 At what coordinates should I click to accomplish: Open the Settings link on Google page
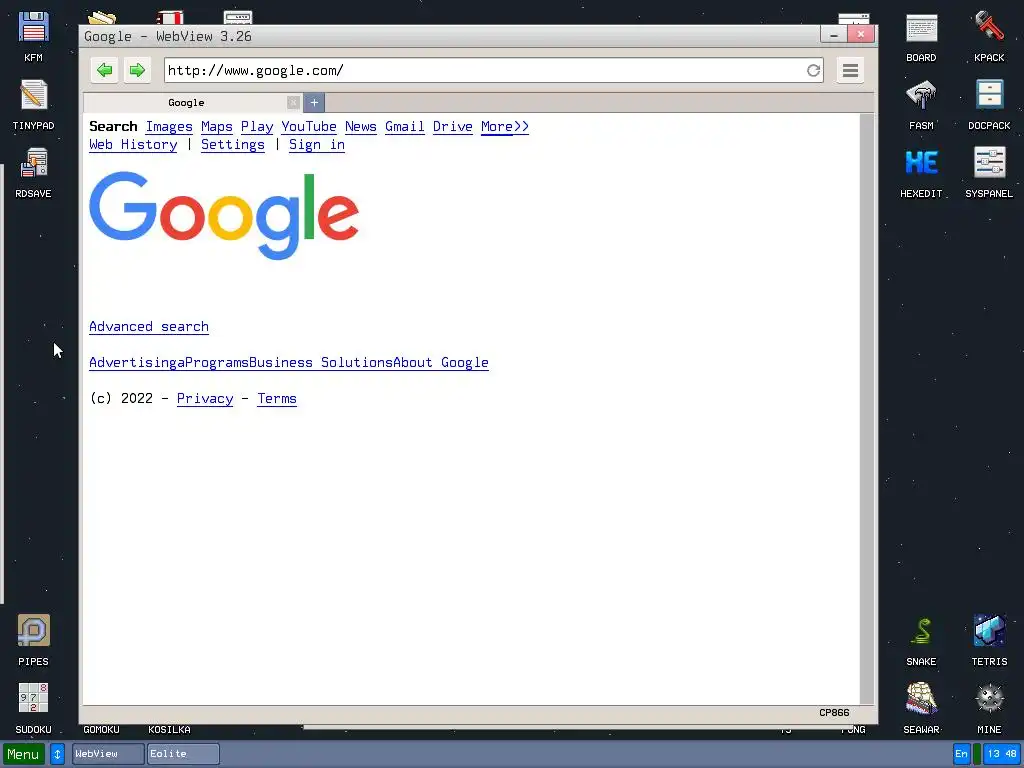[233, 145]
